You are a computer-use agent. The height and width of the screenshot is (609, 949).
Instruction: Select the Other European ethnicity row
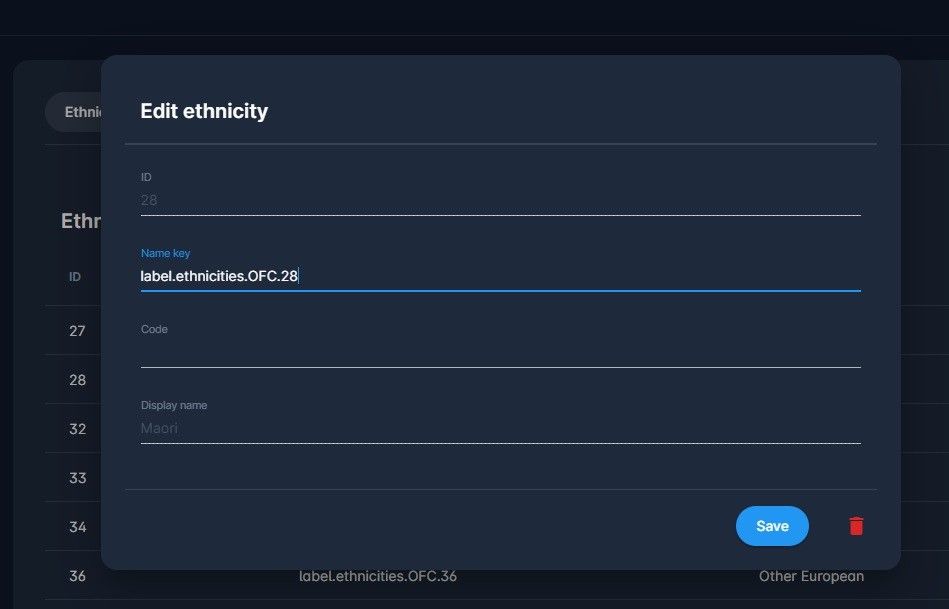pos(811,576)
